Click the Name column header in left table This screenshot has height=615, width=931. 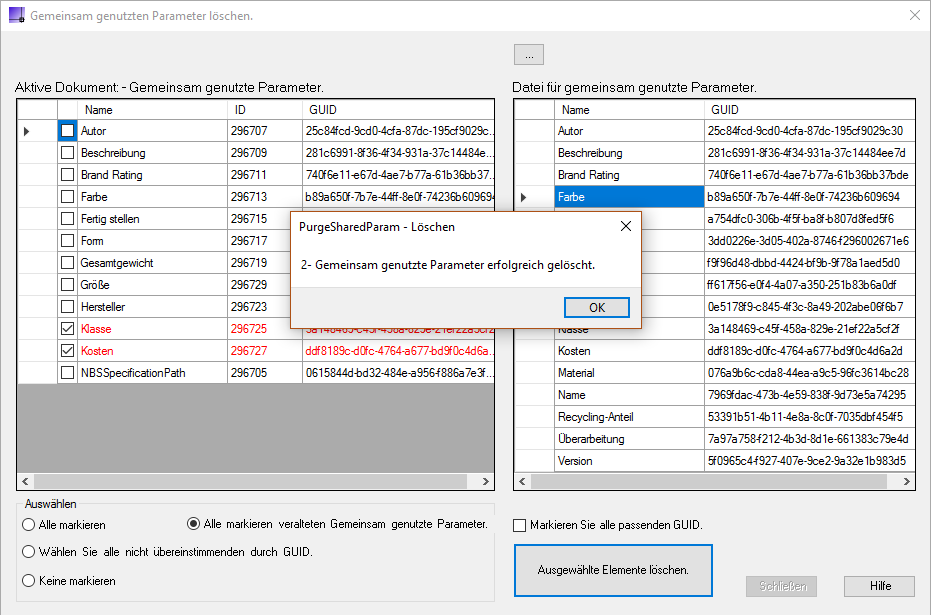[152, 110]
